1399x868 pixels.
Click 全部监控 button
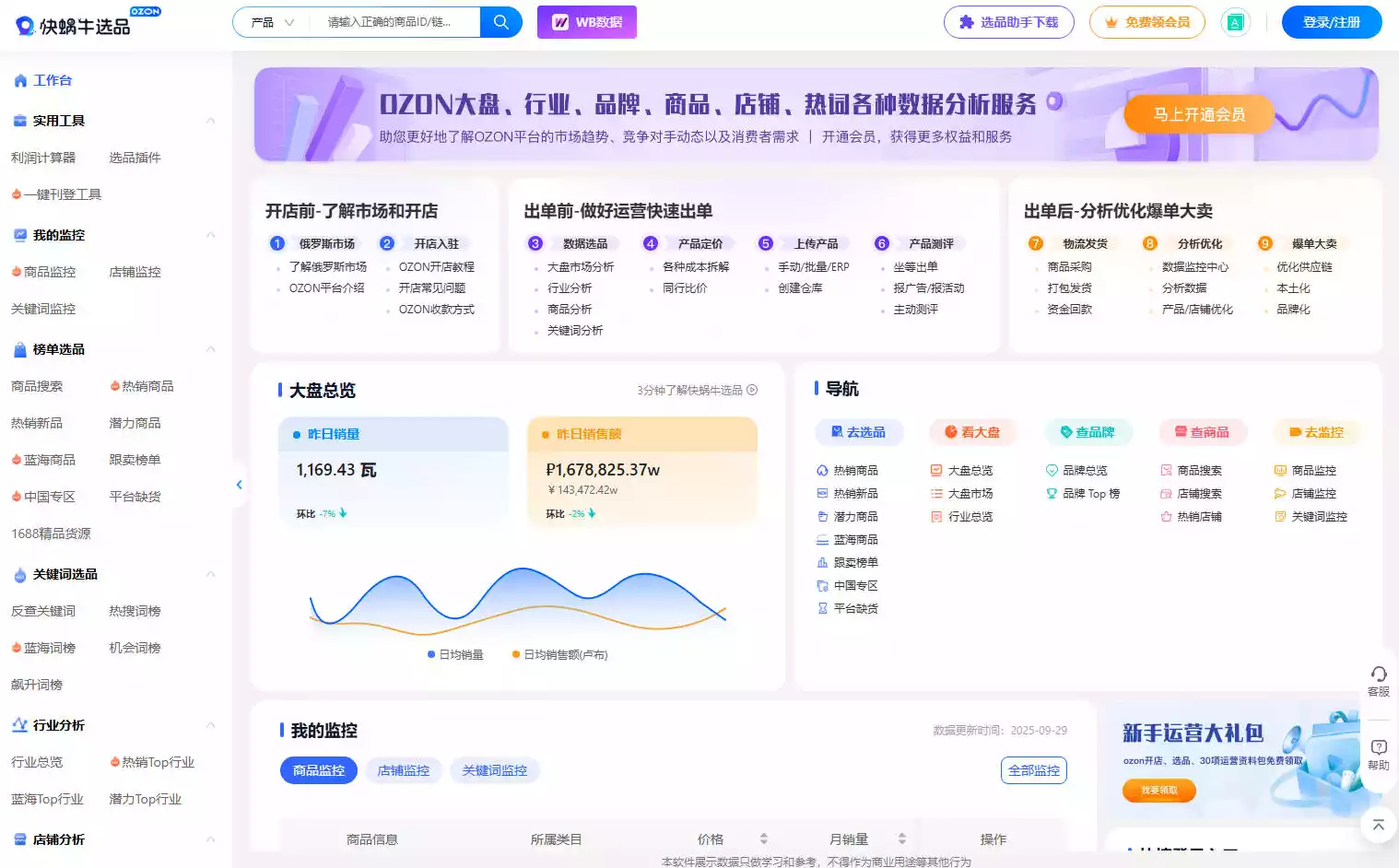click(1033, 770)
